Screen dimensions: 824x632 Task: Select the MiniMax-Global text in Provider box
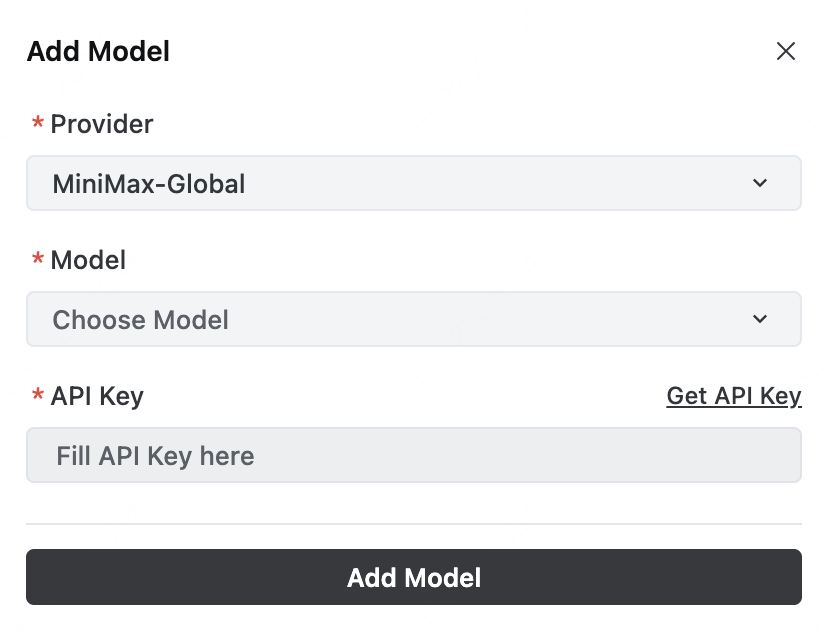click(149, 184)
